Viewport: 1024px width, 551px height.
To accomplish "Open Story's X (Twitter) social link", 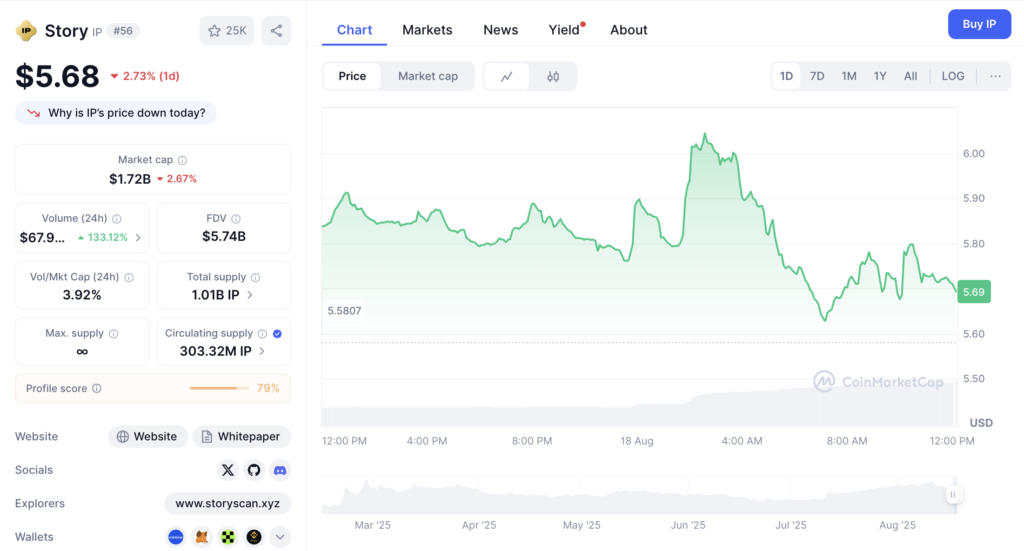I will pyautogui.click(x=227, y=470).
